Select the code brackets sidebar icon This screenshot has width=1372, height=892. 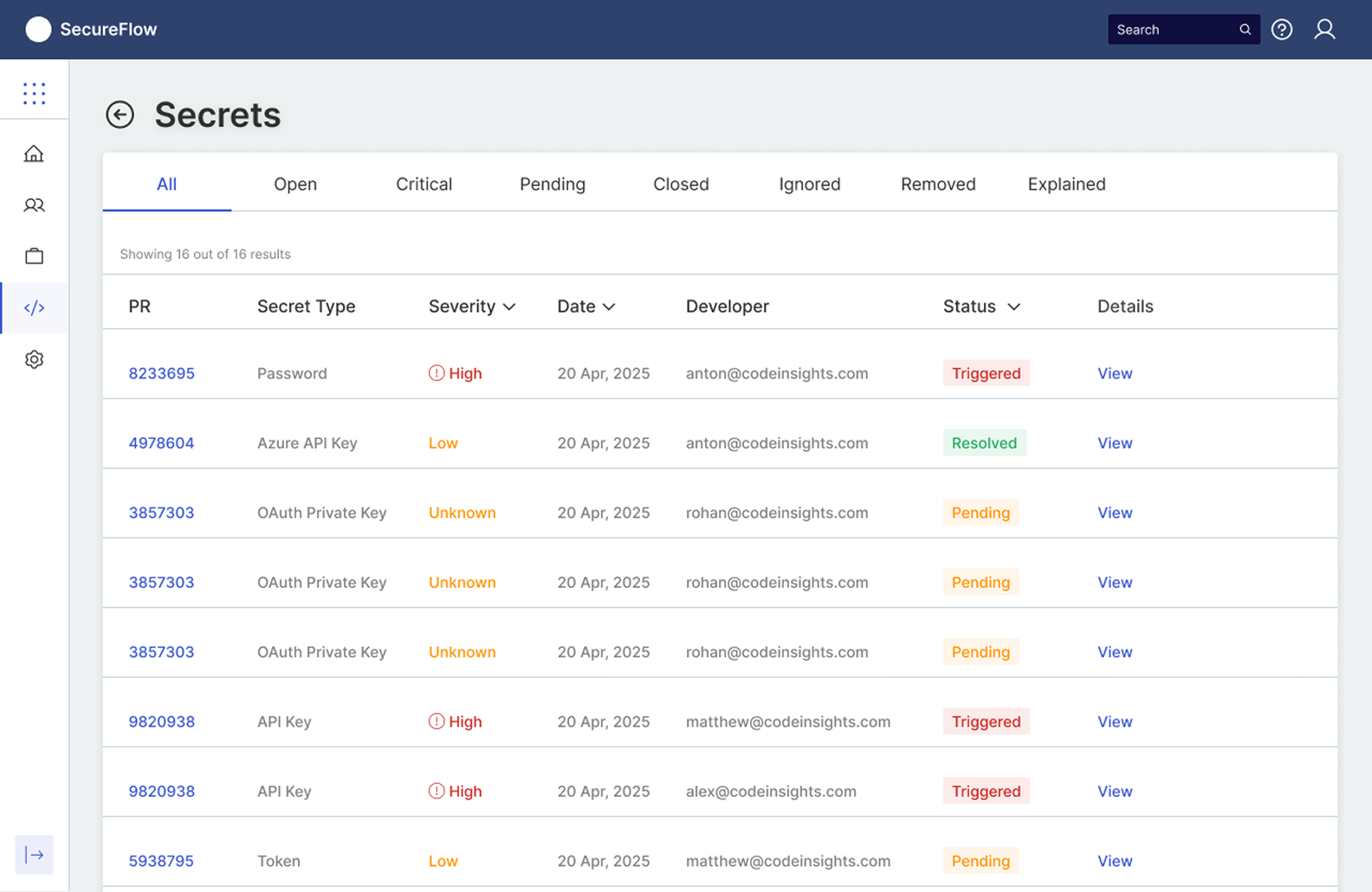[x=34, y=307]
